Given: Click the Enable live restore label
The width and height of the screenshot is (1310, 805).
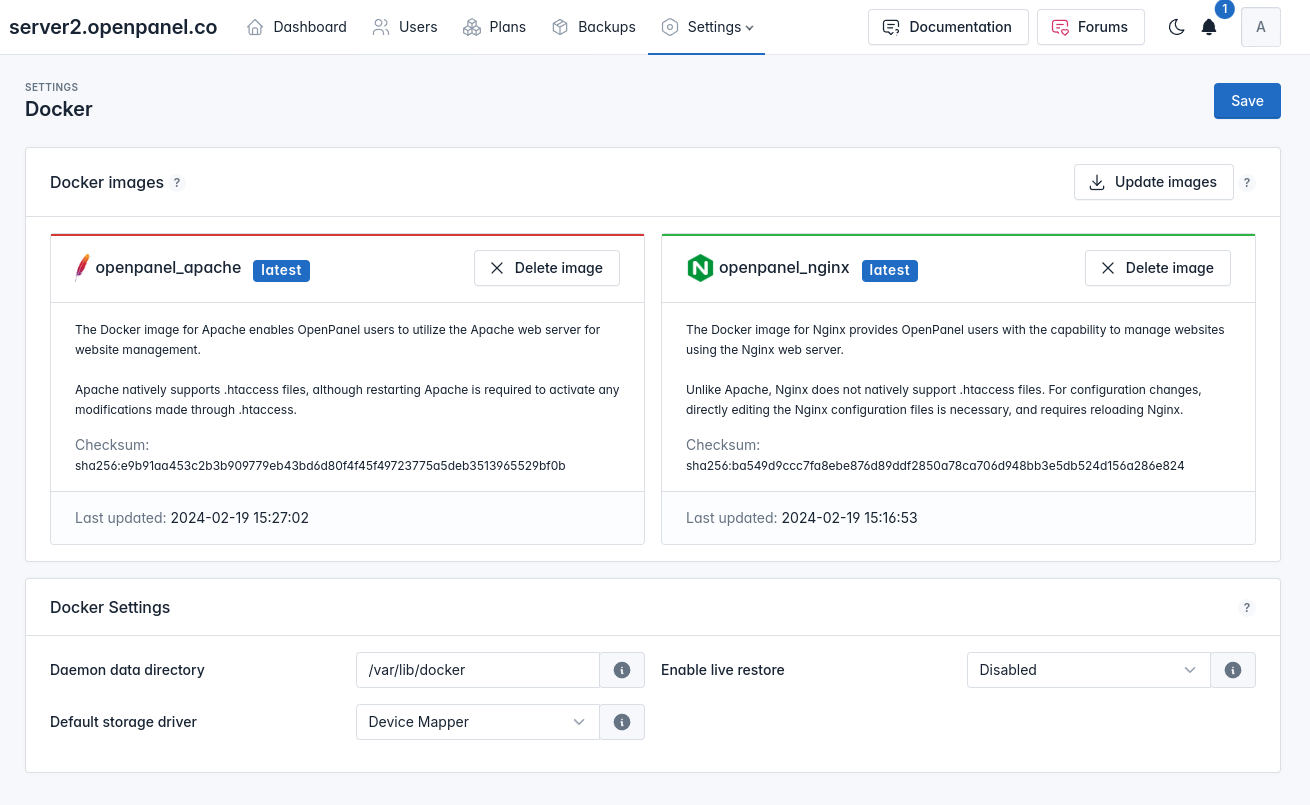Looking at the screenshot, I should coord(722,670).
